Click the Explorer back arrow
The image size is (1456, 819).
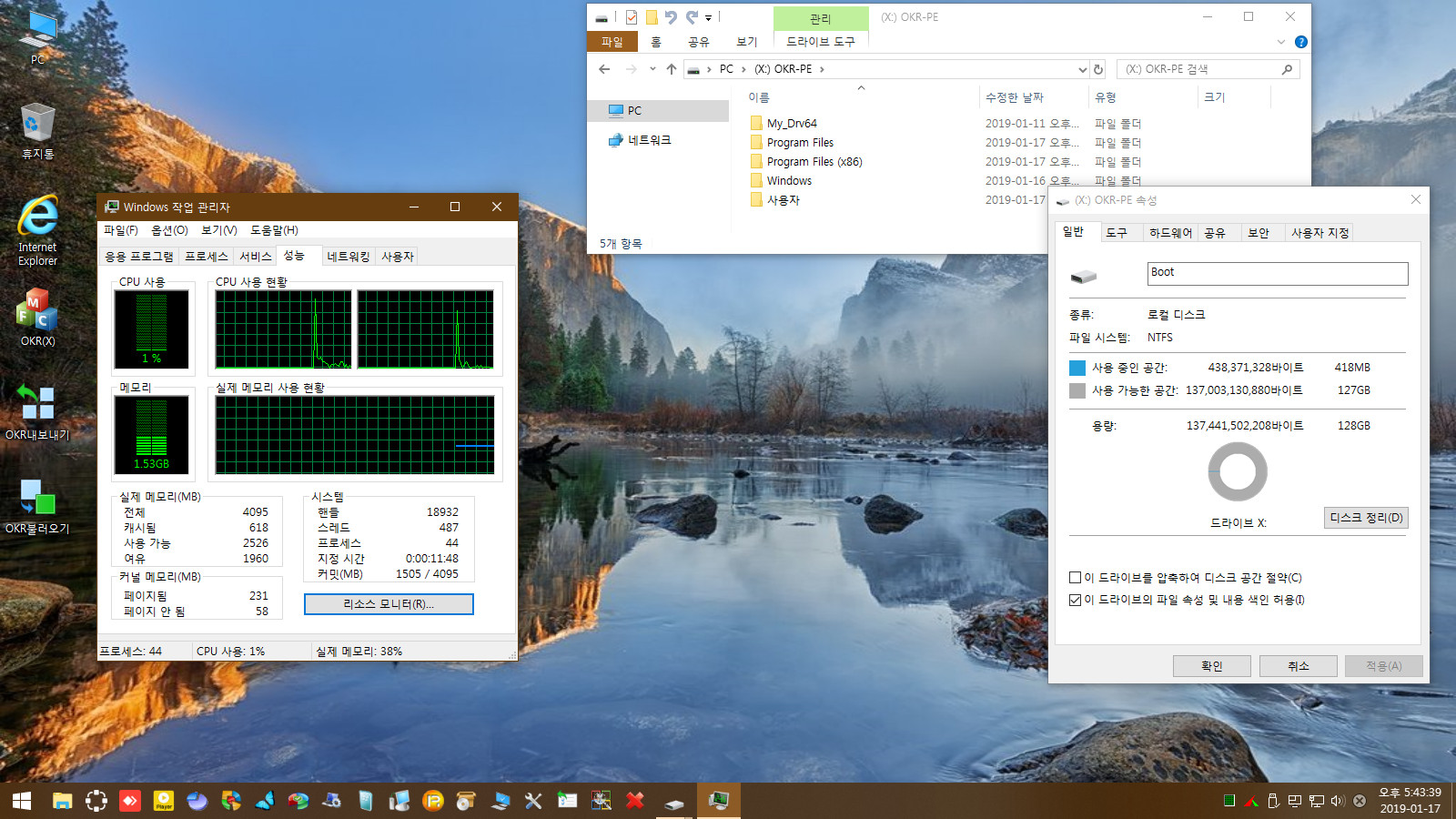pyautogui.click(x=604, y=69)
